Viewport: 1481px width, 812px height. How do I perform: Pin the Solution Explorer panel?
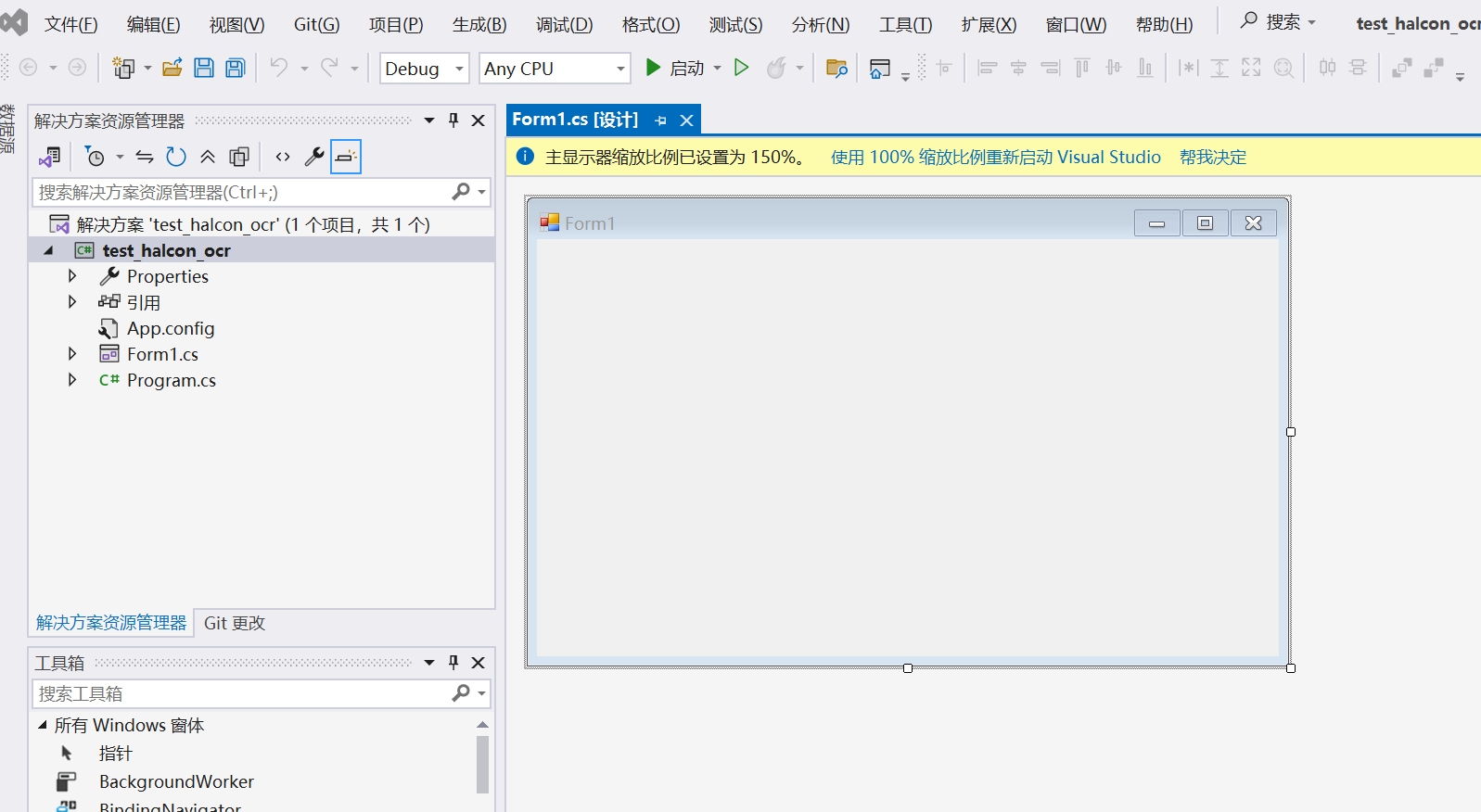click(453, 120)
